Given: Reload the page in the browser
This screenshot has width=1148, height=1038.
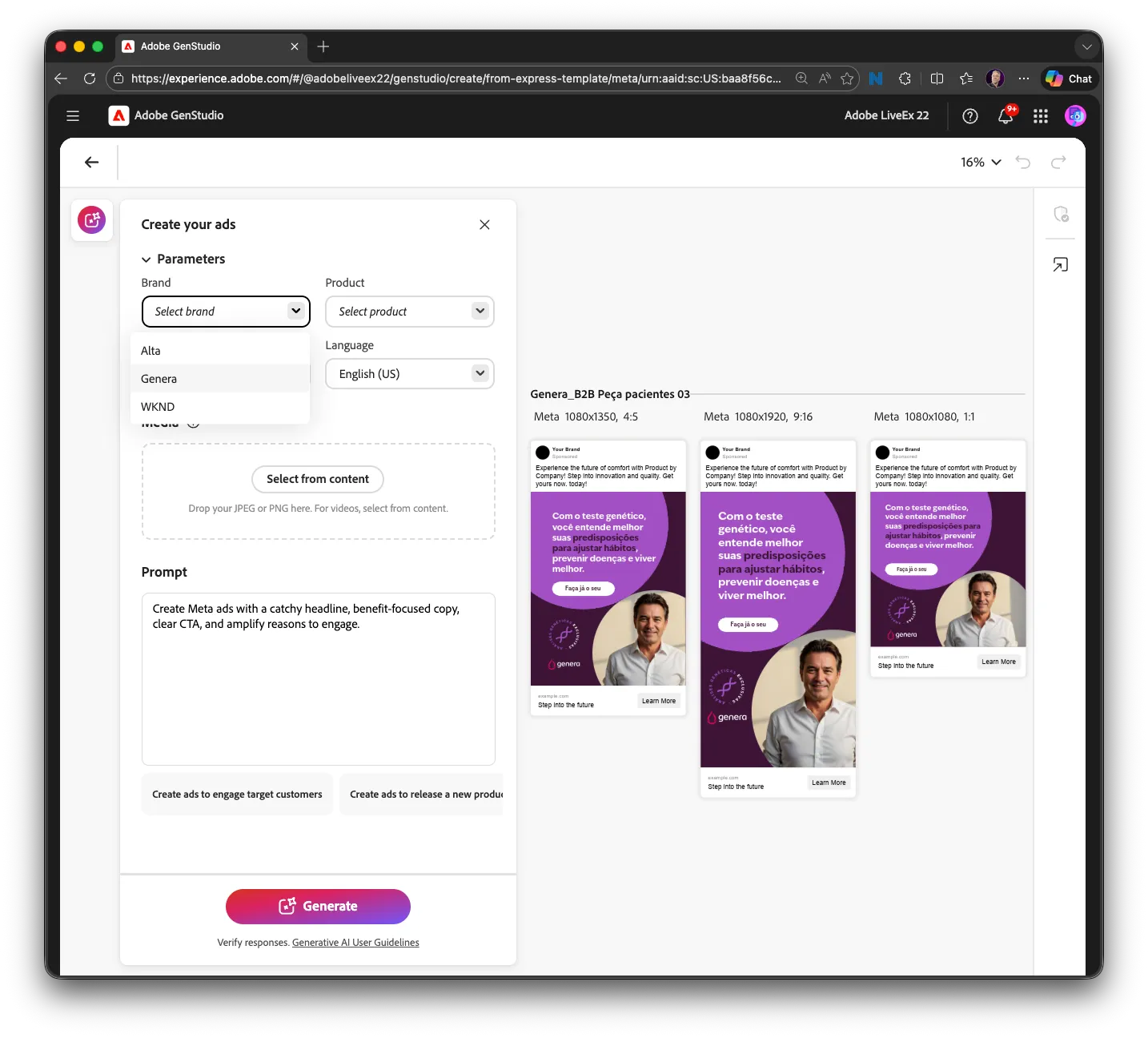Looking at the screenshot, I should (90, 78).
